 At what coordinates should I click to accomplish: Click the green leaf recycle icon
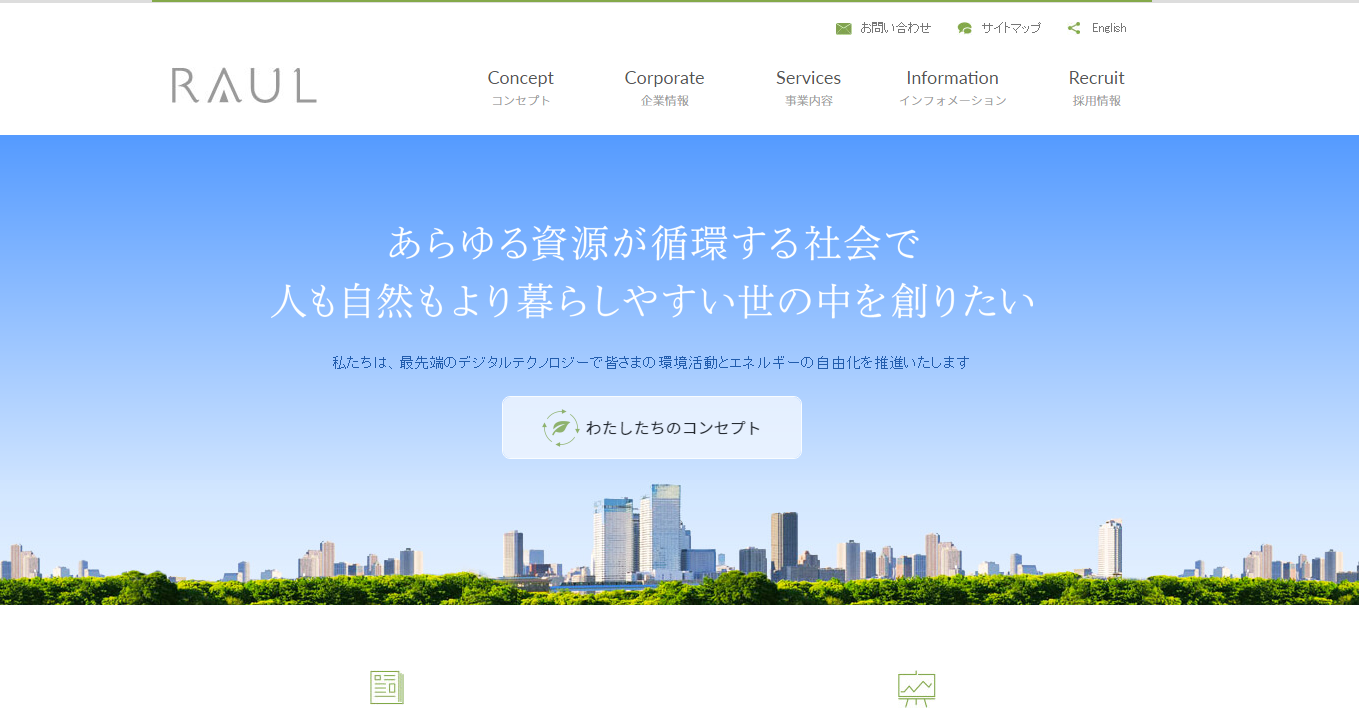tap(561, 428)
